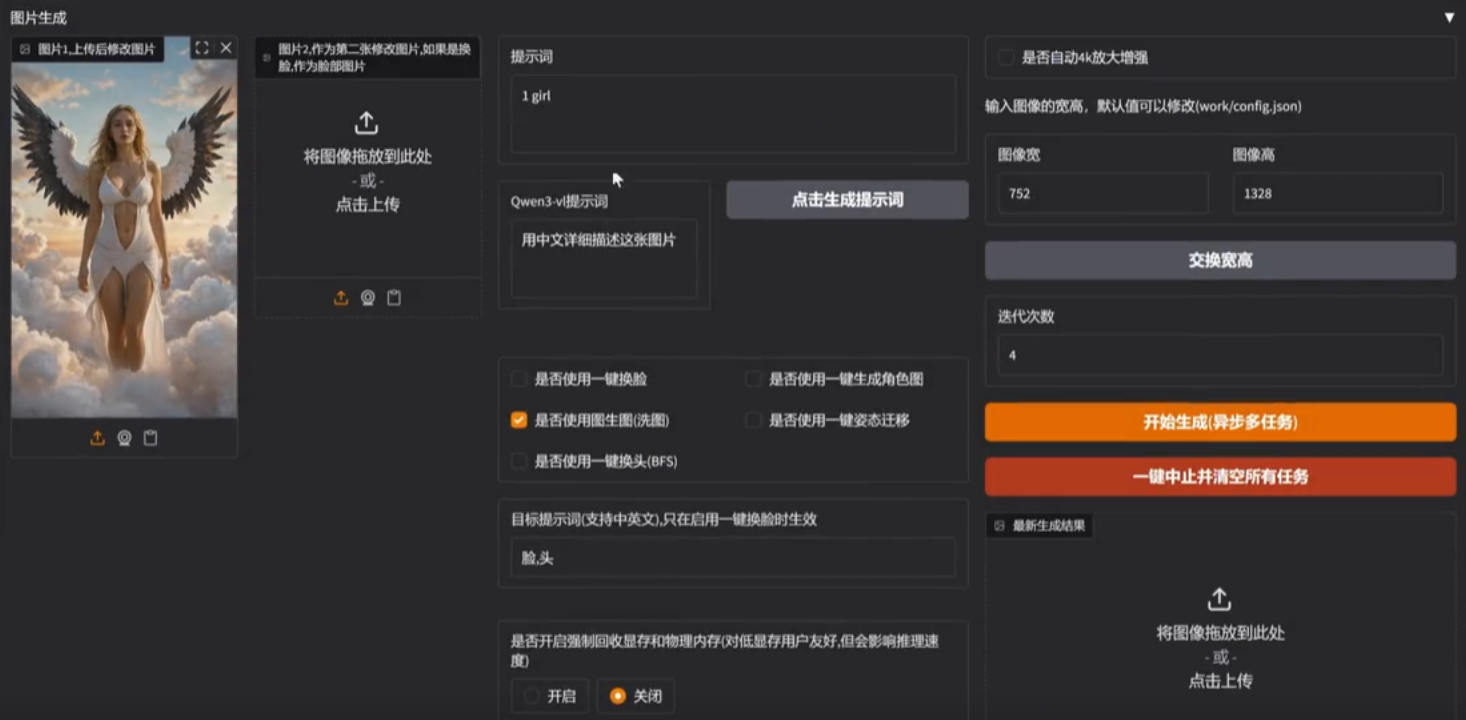The height and width of the screenshot is (720, 1466).
Task: Tick 是否使用一键姿态迁移 checkbox
Action: pyautogui.click(x=753, y=420)
